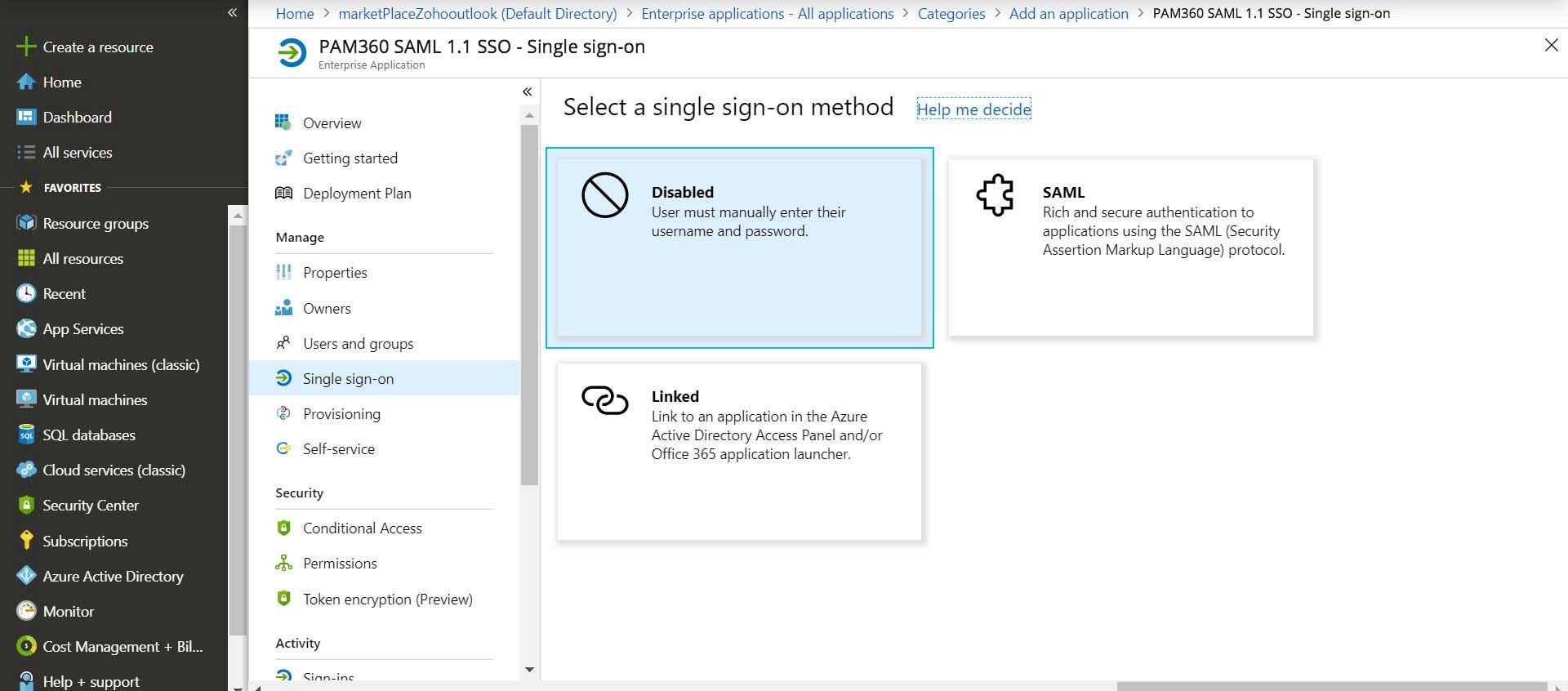
Task: Click the Conditional Access shield icon
Action: click(x=283, y=528)
